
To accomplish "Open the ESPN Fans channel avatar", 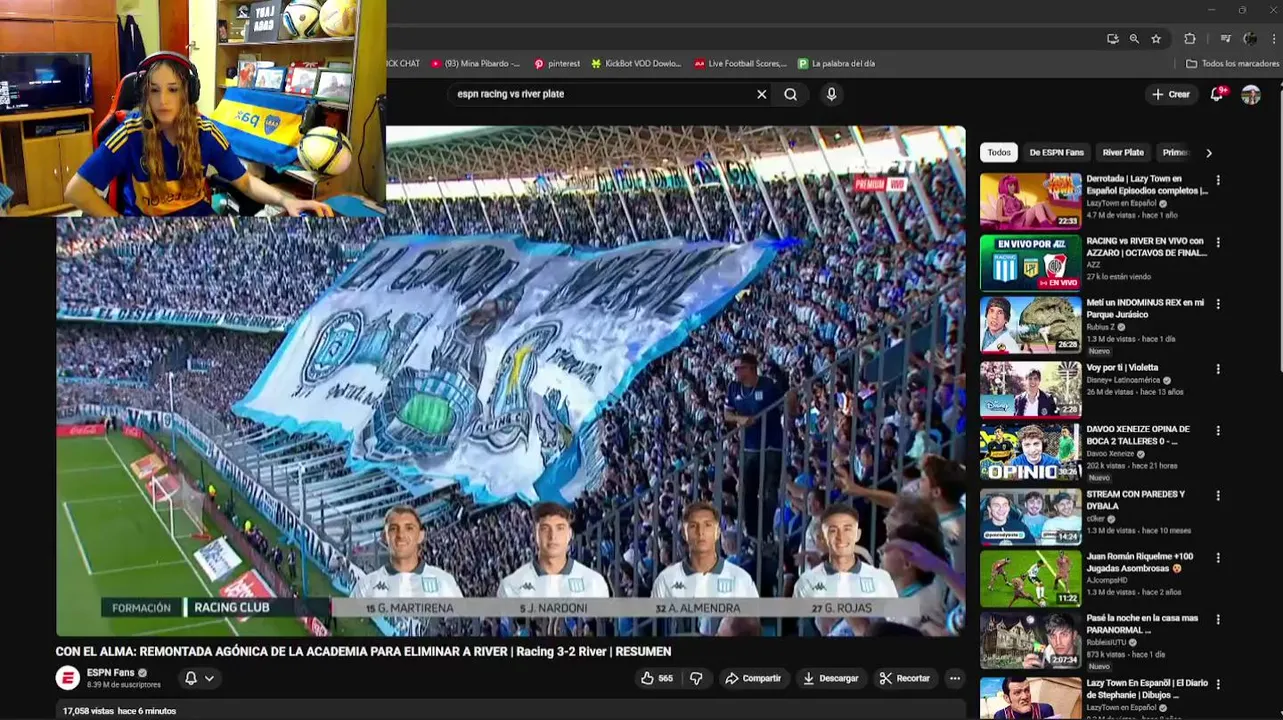I will 67,677.
